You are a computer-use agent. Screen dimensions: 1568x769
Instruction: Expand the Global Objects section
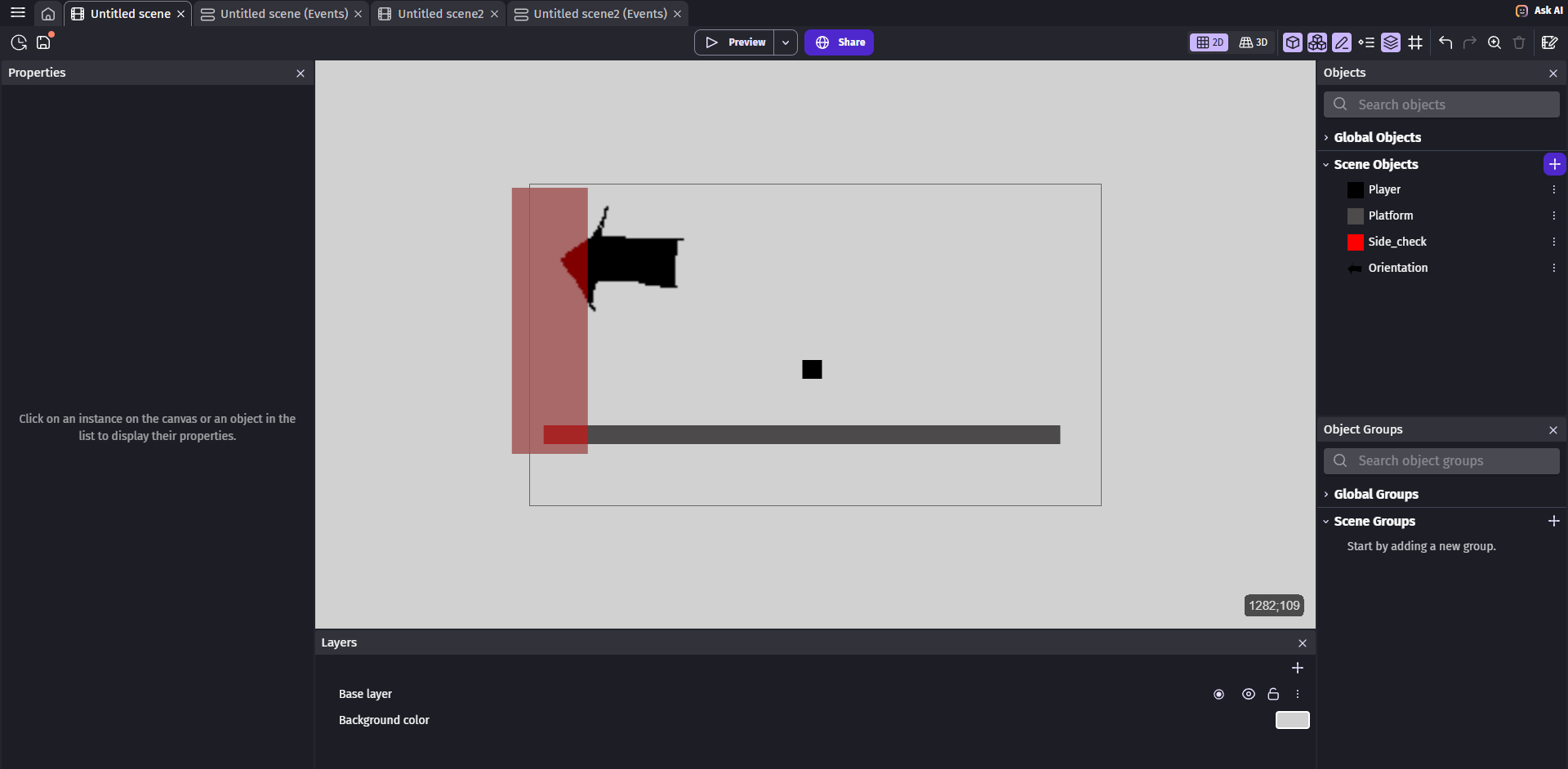pos(1377,137)
